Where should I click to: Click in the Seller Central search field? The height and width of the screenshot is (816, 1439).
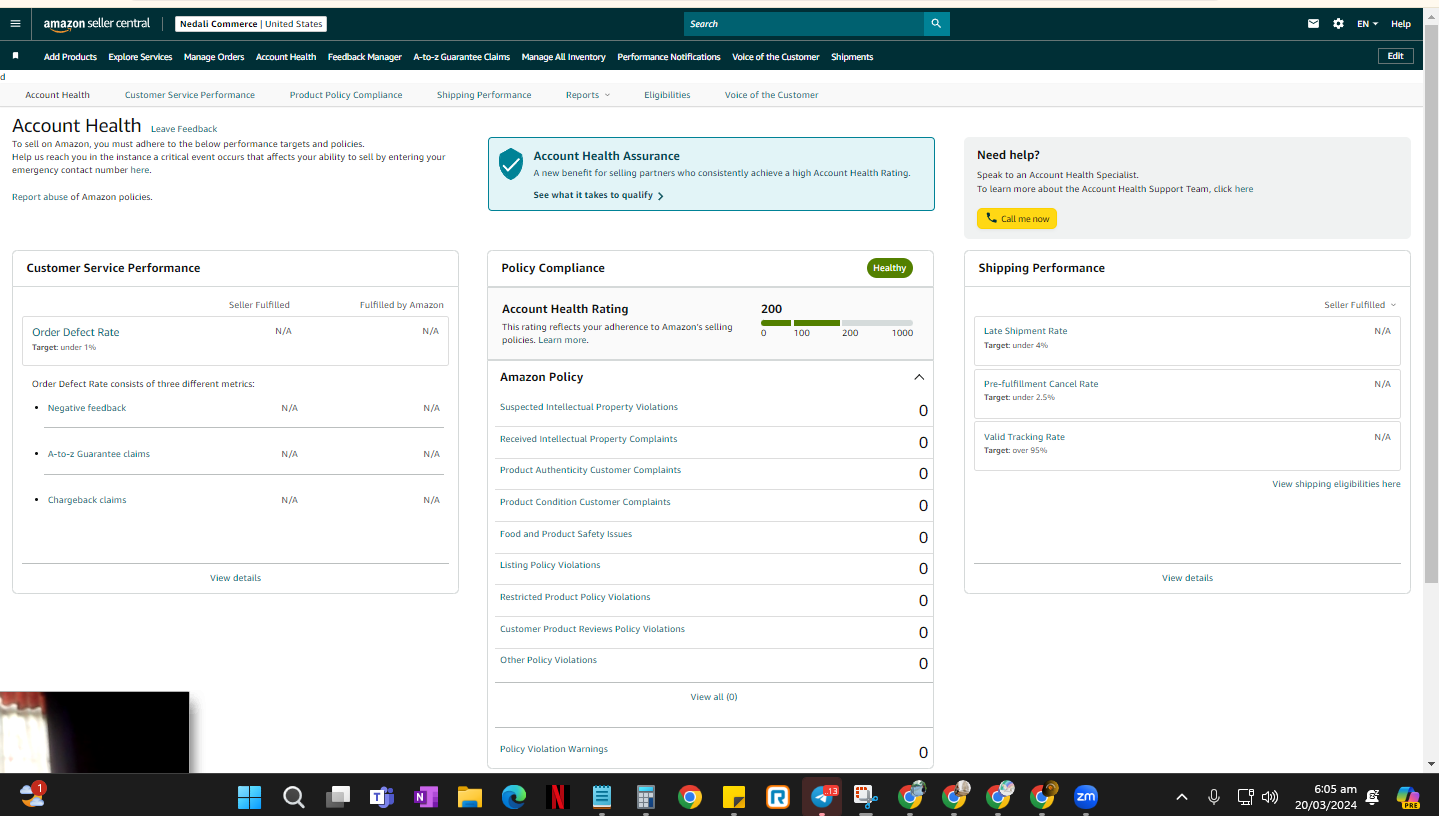[804, 24]
